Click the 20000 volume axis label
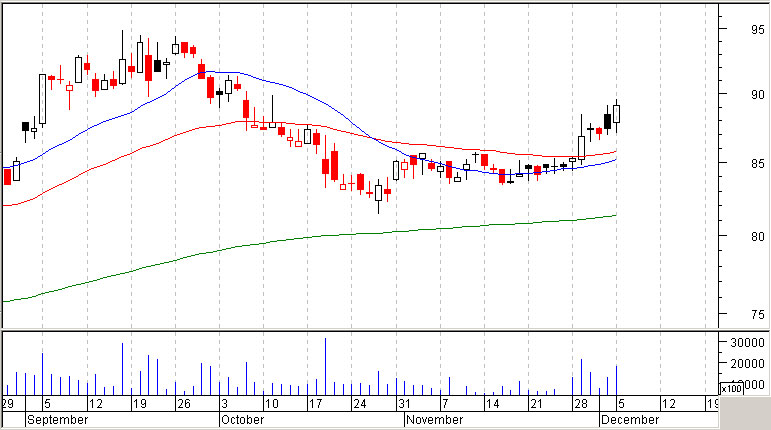This screenshot has width=771, height=430. coord(747,364)
